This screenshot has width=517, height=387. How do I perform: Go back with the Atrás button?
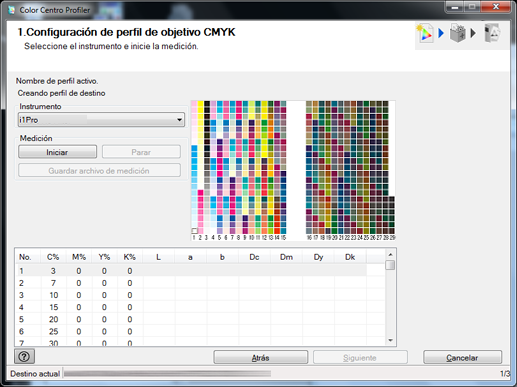click(x=260, y=357)
